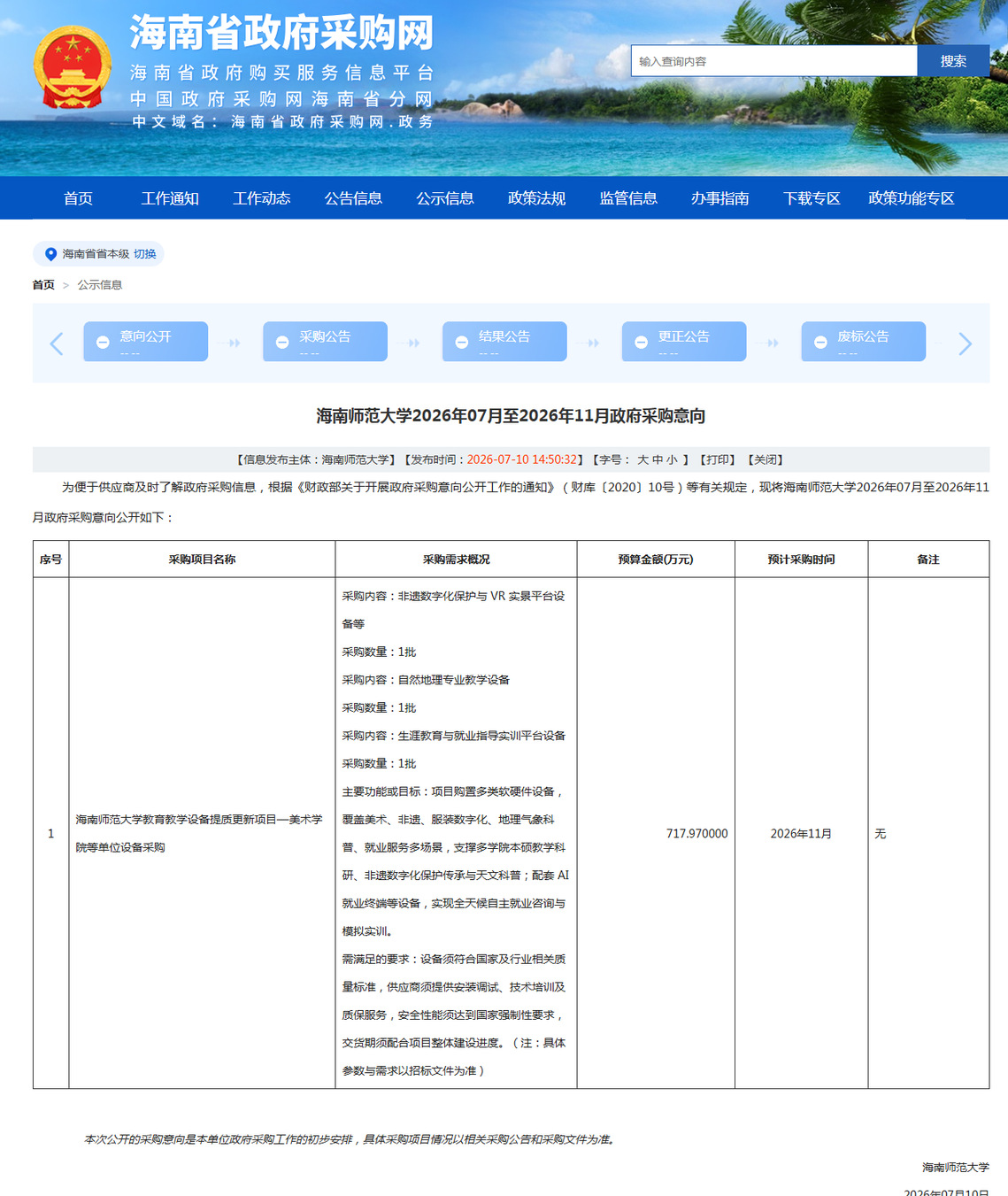Screen dimensions: 1008x1196
Task: Open the 公示信息 menu item
Action: tap(445, 198)
